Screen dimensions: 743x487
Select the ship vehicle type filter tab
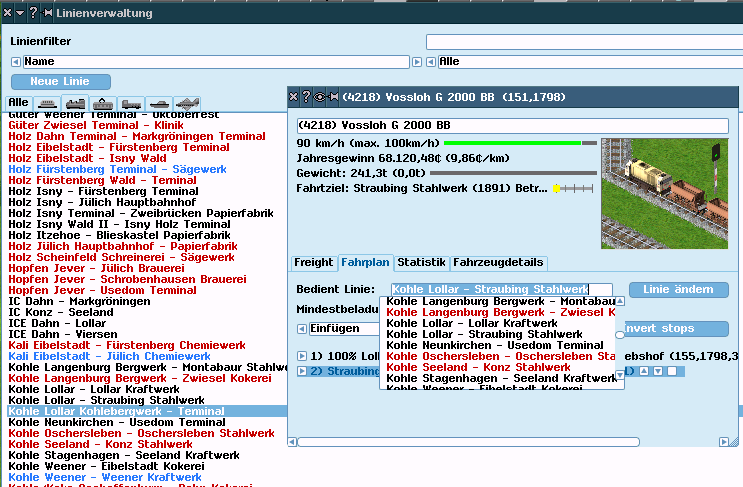point(159,103)
